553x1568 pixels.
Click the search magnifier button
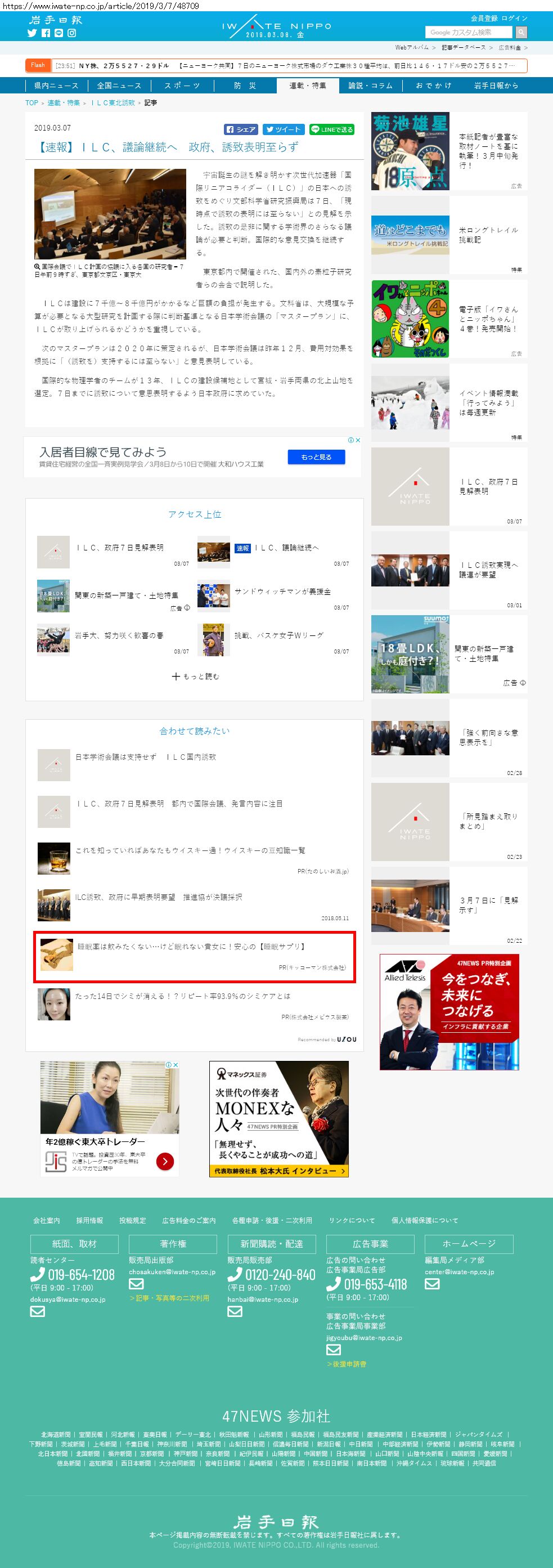pyautogui.click(x=521, y=32)
